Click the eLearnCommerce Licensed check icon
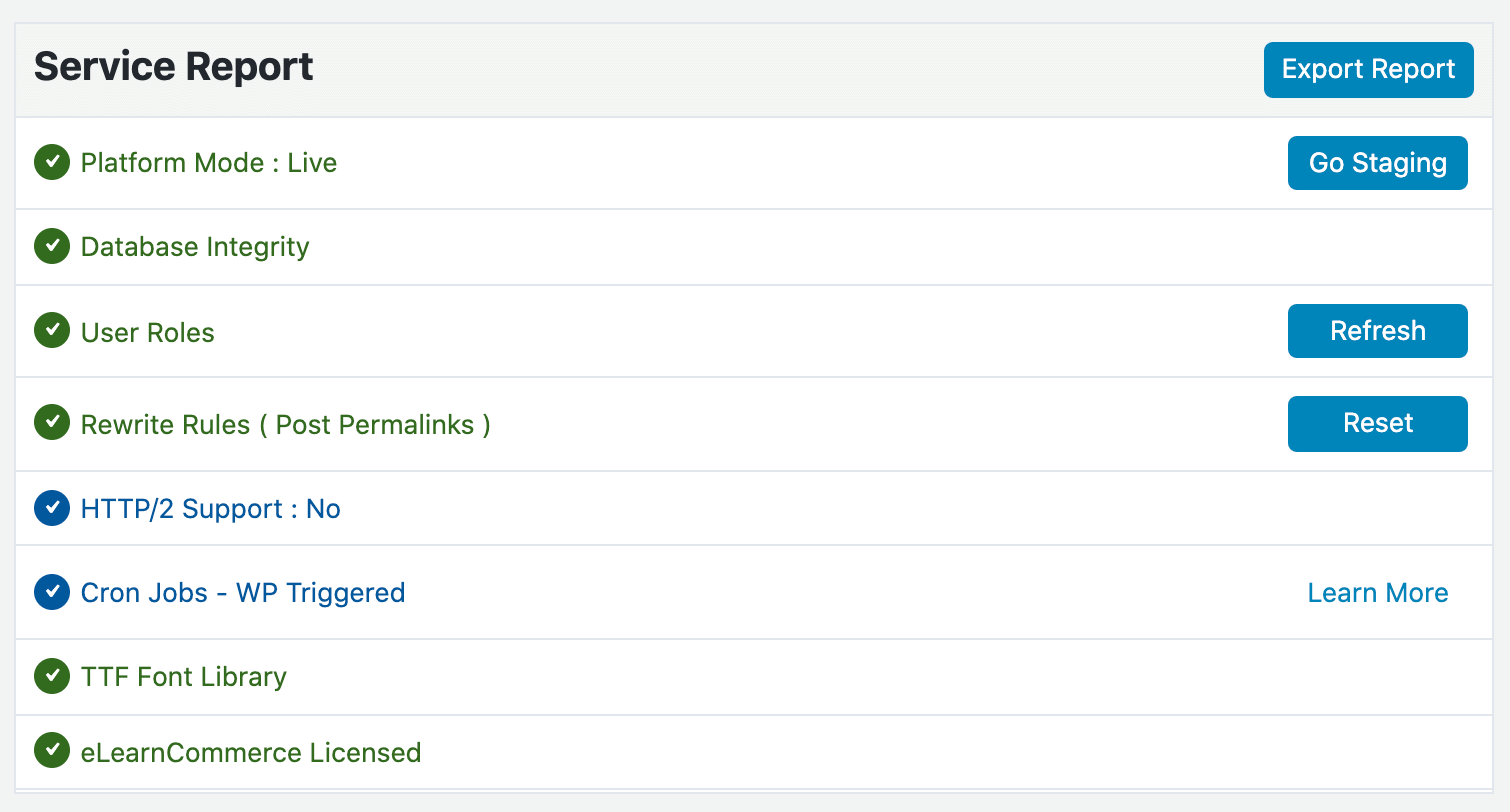This screenshot has width=1510, height=812. (52, 751)
